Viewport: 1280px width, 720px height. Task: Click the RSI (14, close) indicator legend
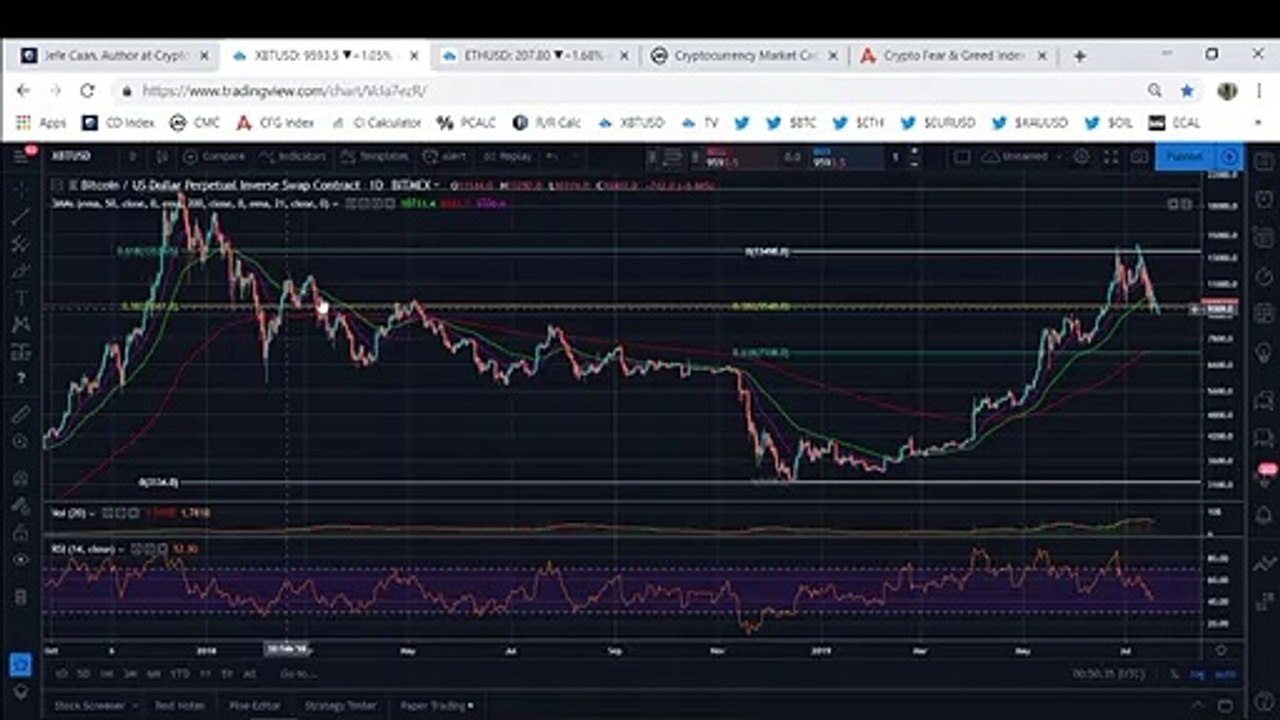88,549
